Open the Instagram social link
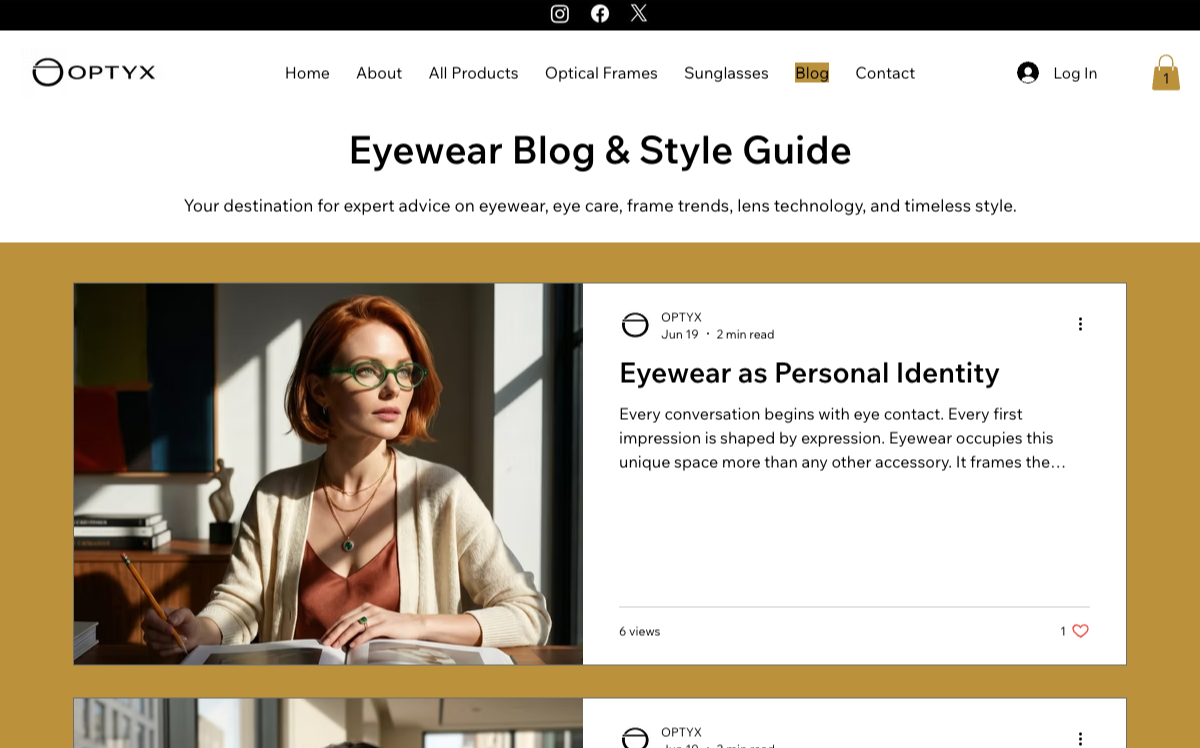Screen dimensions: 1200x748 pyautogui.click(x=560, y=14)
